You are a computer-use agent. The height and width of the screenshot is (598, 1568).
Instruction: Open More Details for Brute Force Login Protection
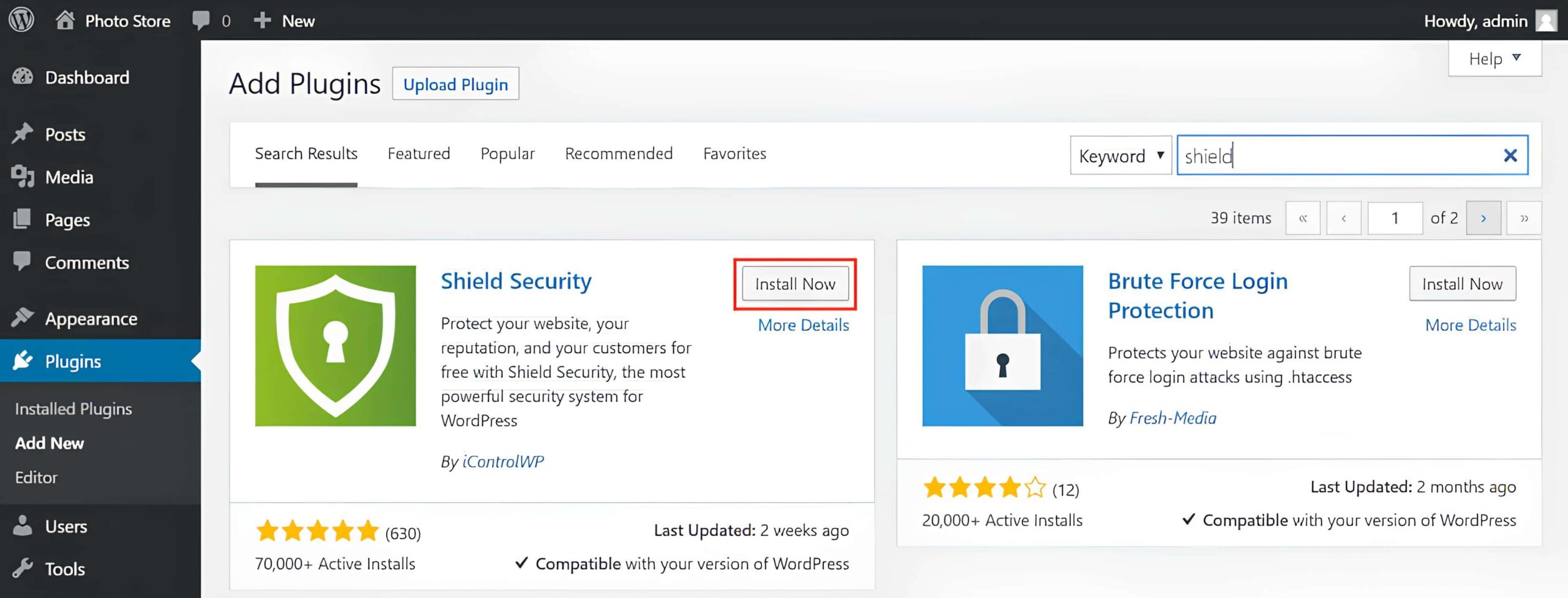(x=1469, y=325)
